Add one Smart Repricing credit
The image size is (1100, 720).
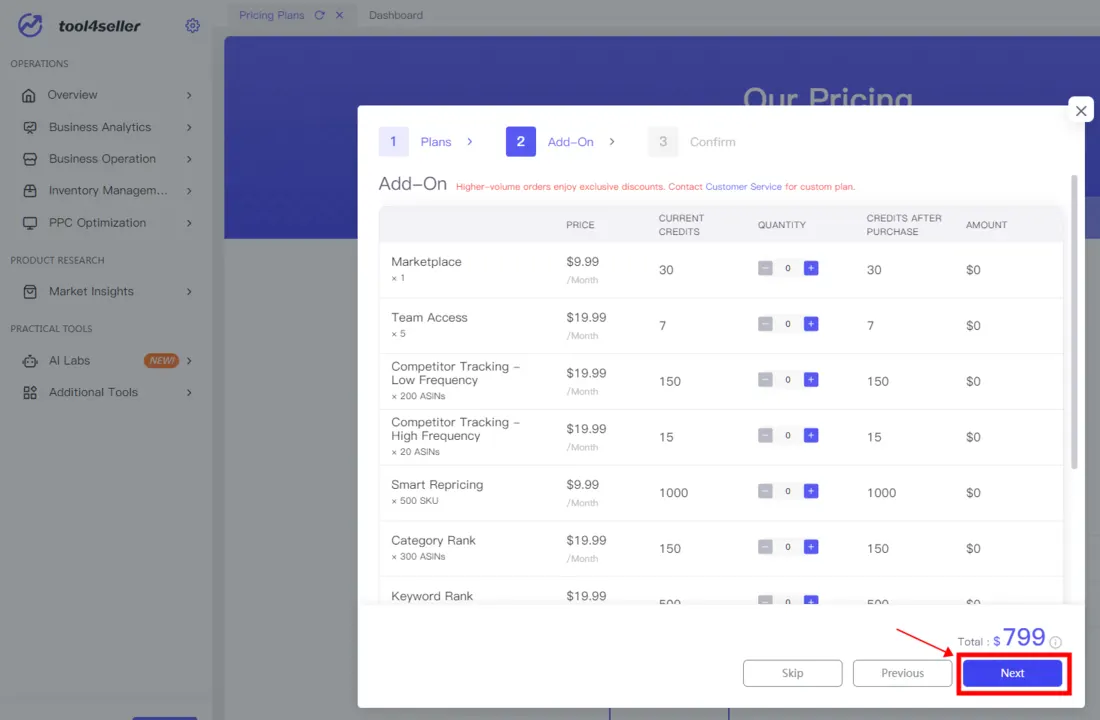pos(810,491)
